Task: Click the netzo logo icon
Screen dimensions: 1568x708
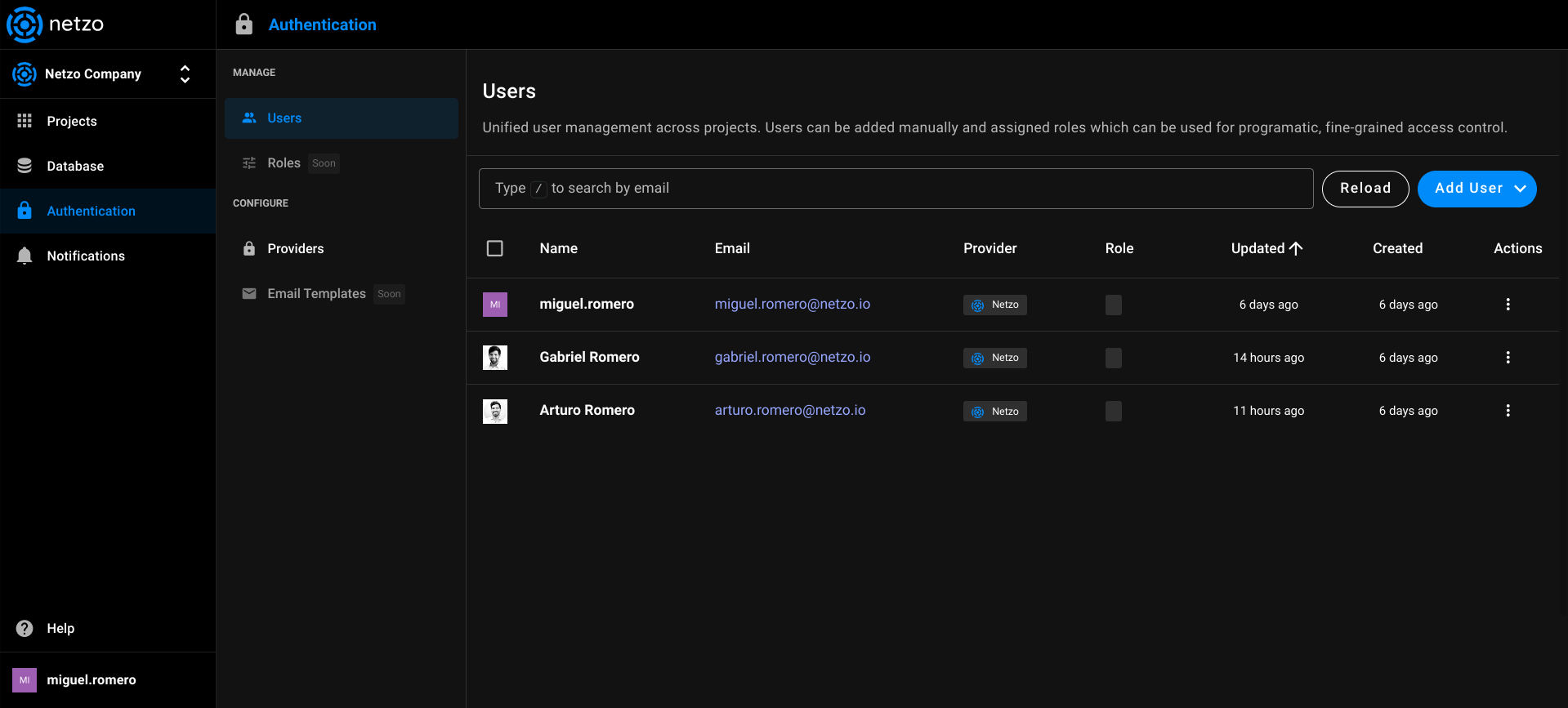Action: click(x=25, y=24)
